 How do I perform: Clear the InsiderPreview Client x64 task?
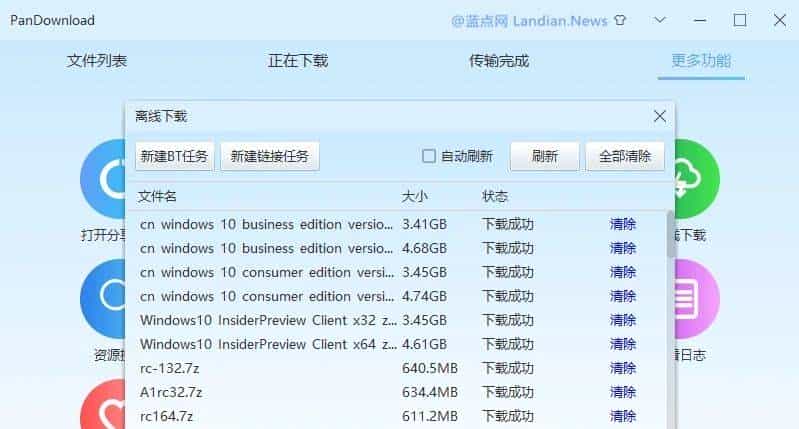coord(623,344)
